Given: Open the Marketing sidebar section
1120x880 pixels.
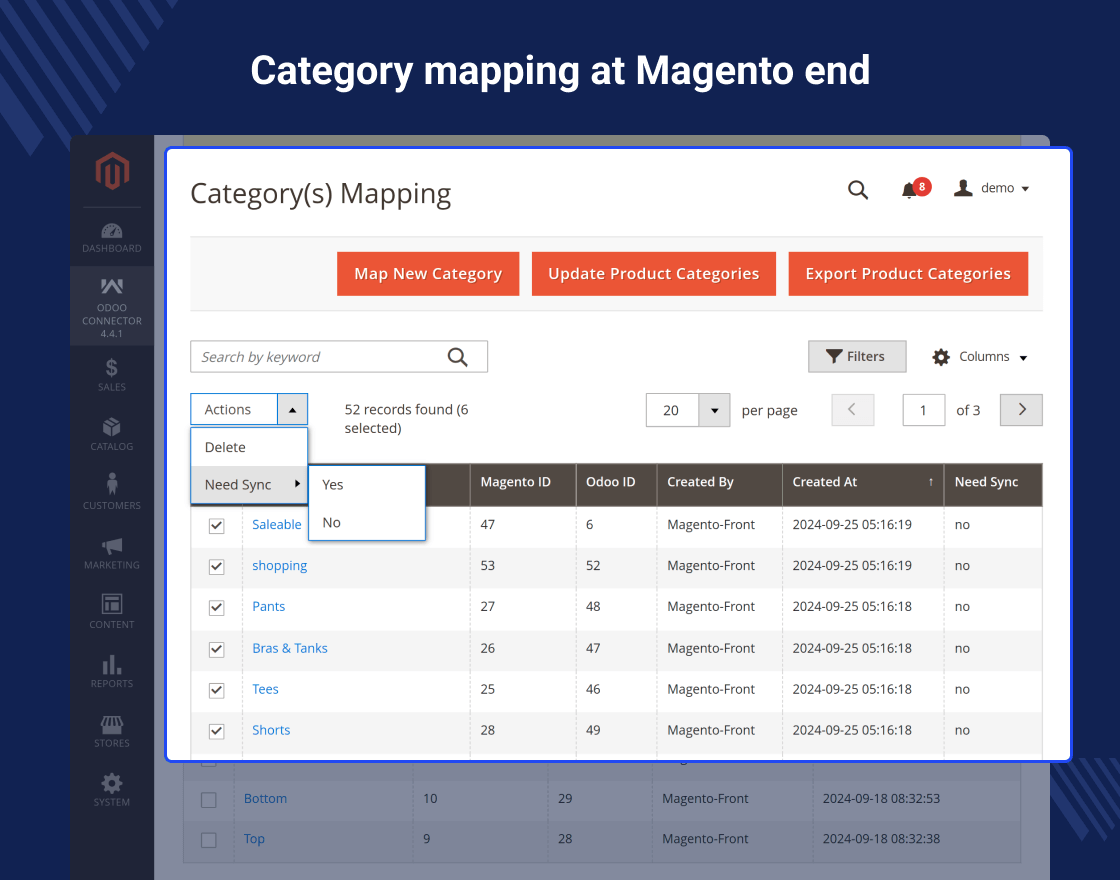Looking at the screenshot, I should [x=111, y=554].
